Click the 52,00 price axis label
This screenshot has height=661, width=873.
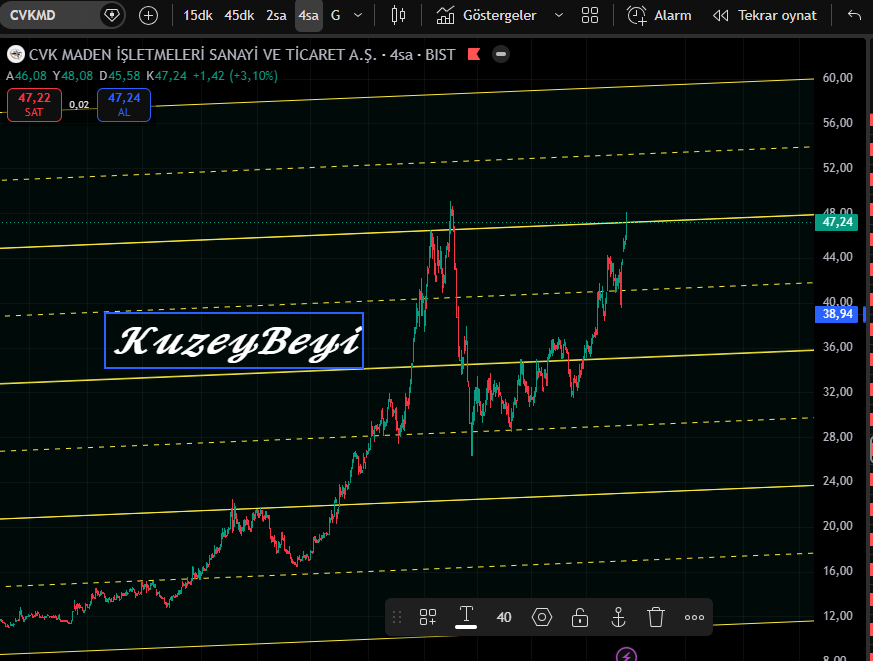click(837, 168)
